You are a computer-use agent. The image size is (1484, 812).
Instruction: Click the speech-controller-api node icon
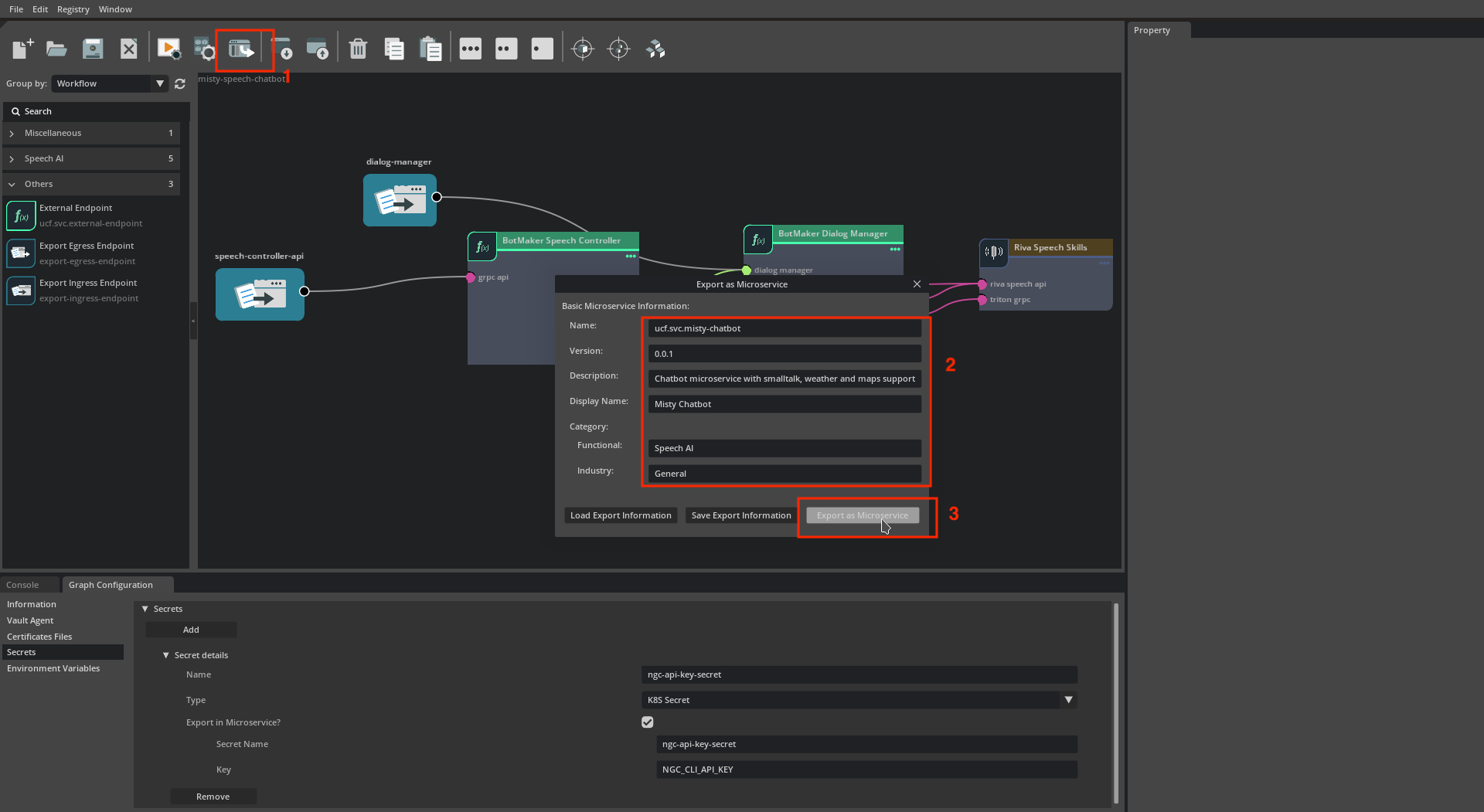click(260, 294)
